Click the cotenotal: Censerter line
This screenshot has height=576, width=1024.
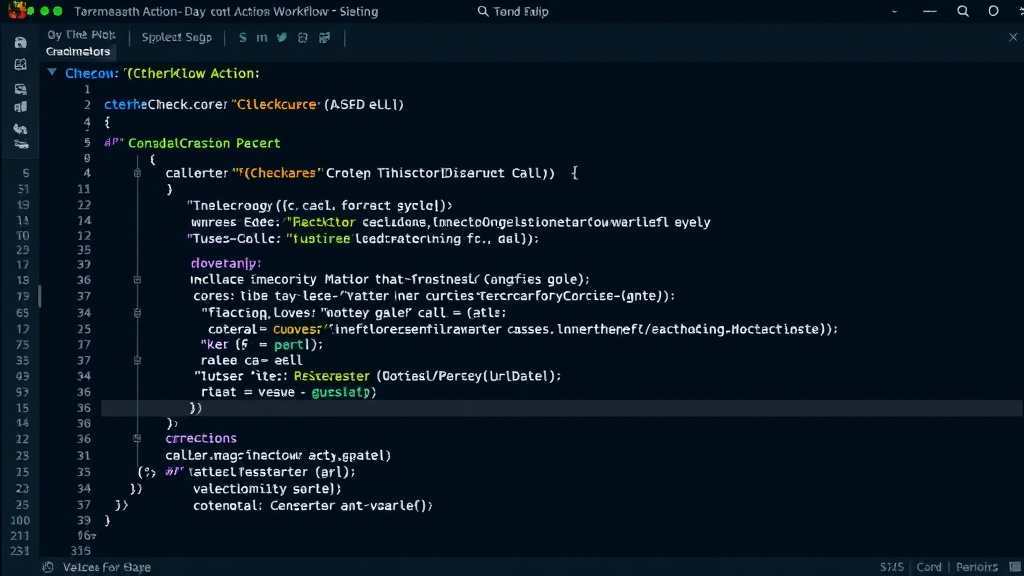[312, 505]
